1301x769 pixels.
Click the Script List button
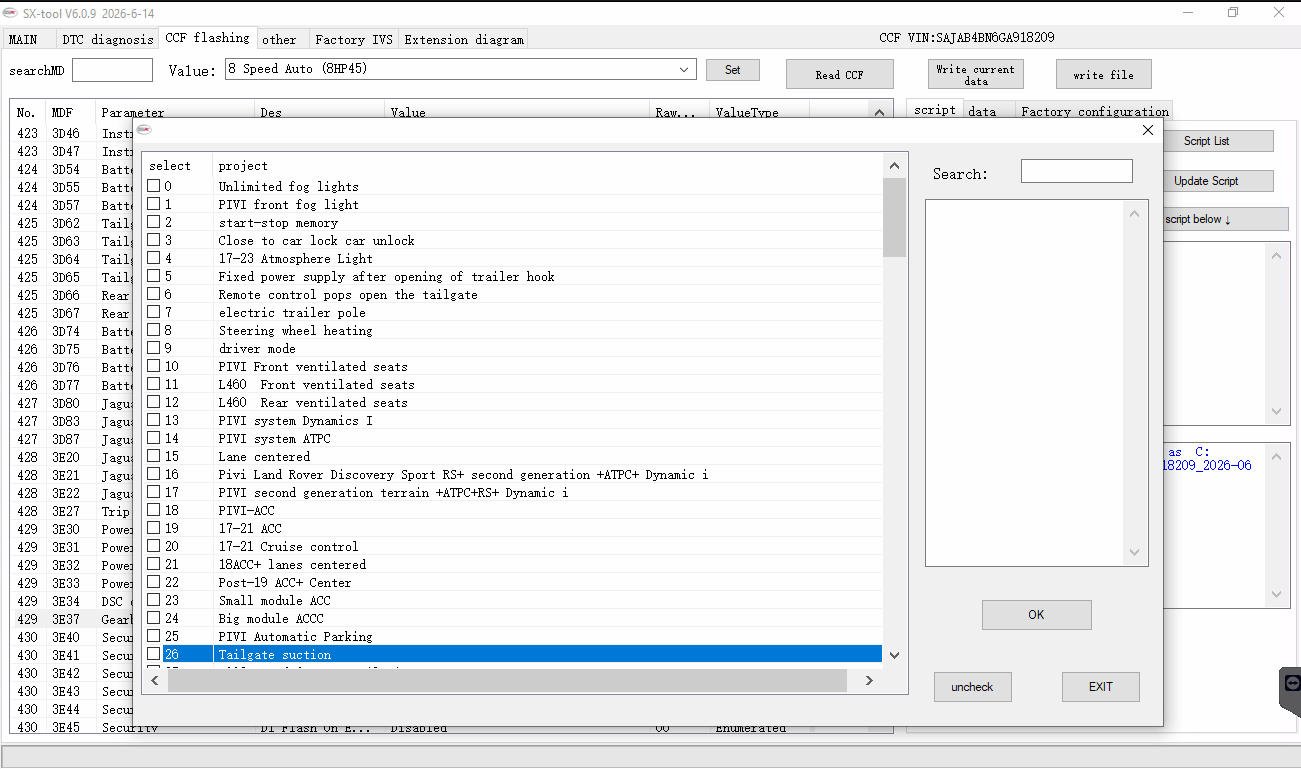[x=1218, y=141]
